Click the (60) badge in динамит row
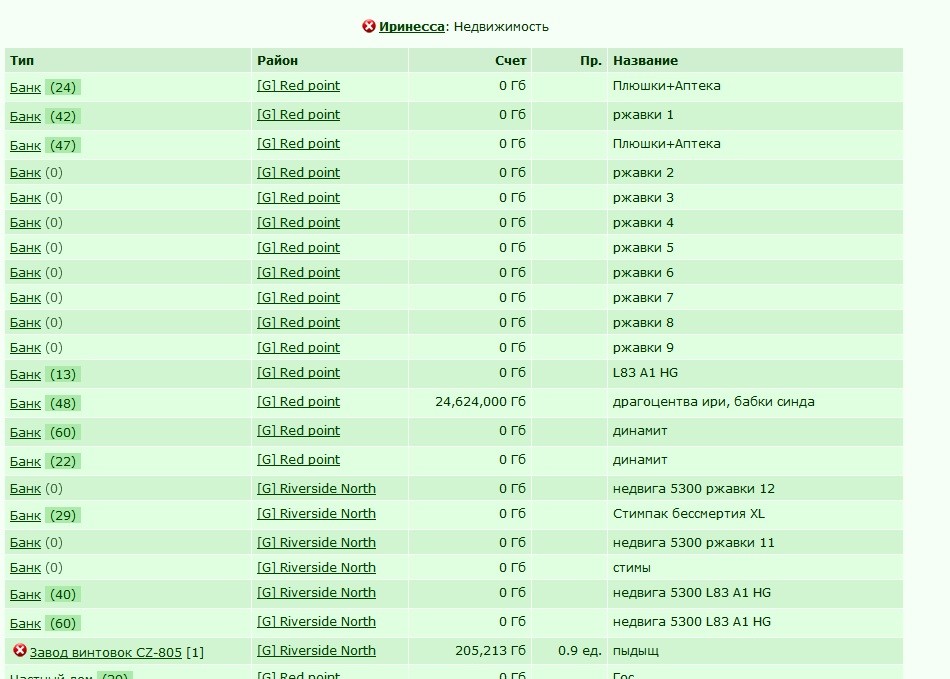The height and width of the screenshot is (679, 950). (x=63, y=432)
